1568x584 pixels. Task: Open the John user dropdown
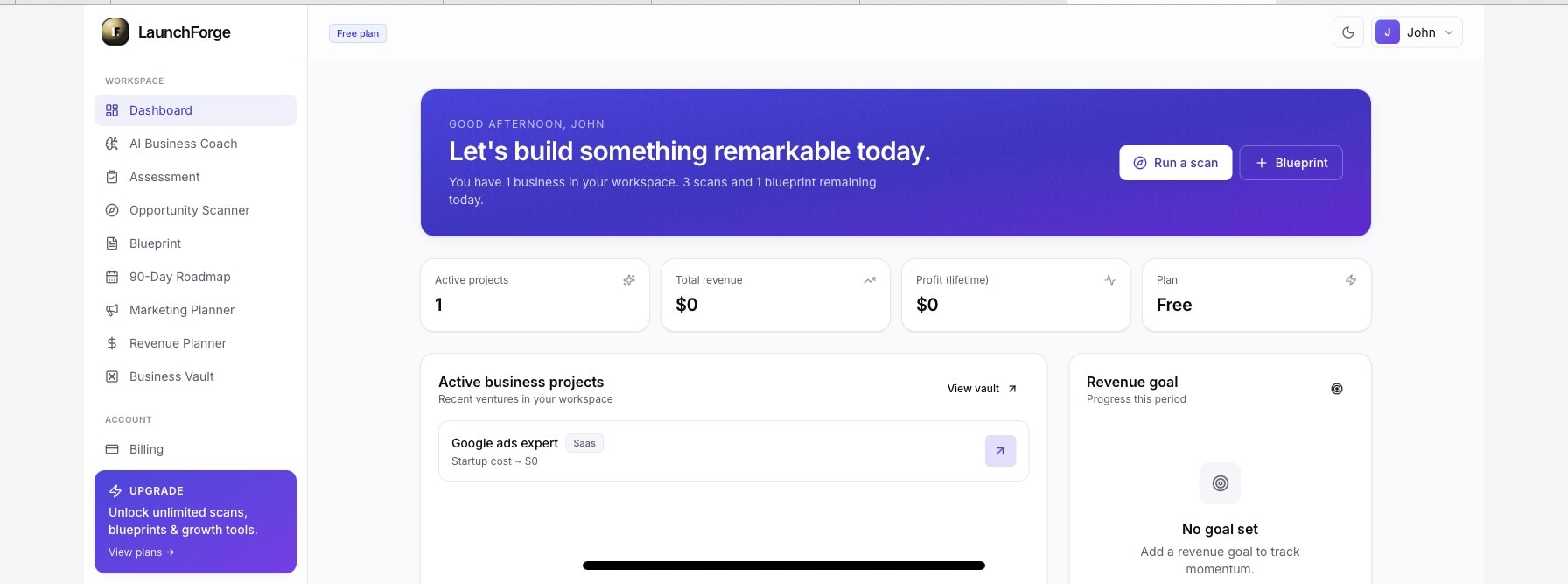click(x=1417, y=32)
